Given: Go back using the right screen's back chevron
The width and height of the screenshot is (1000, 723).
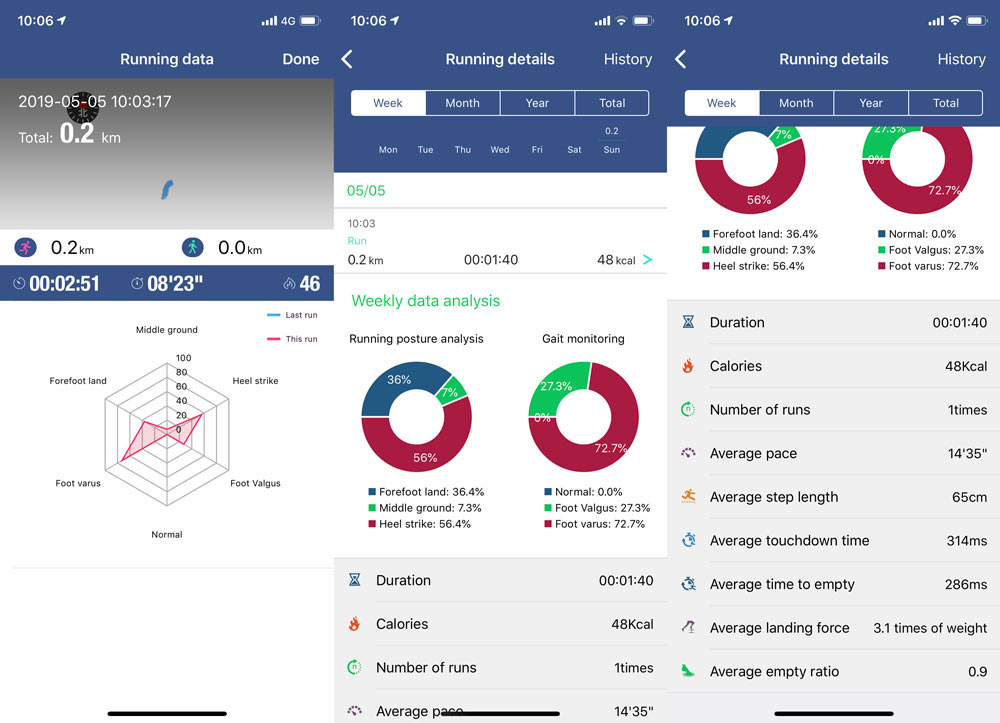Looking at the screenshot, I should pyautogui.click(x=680, y=59).
